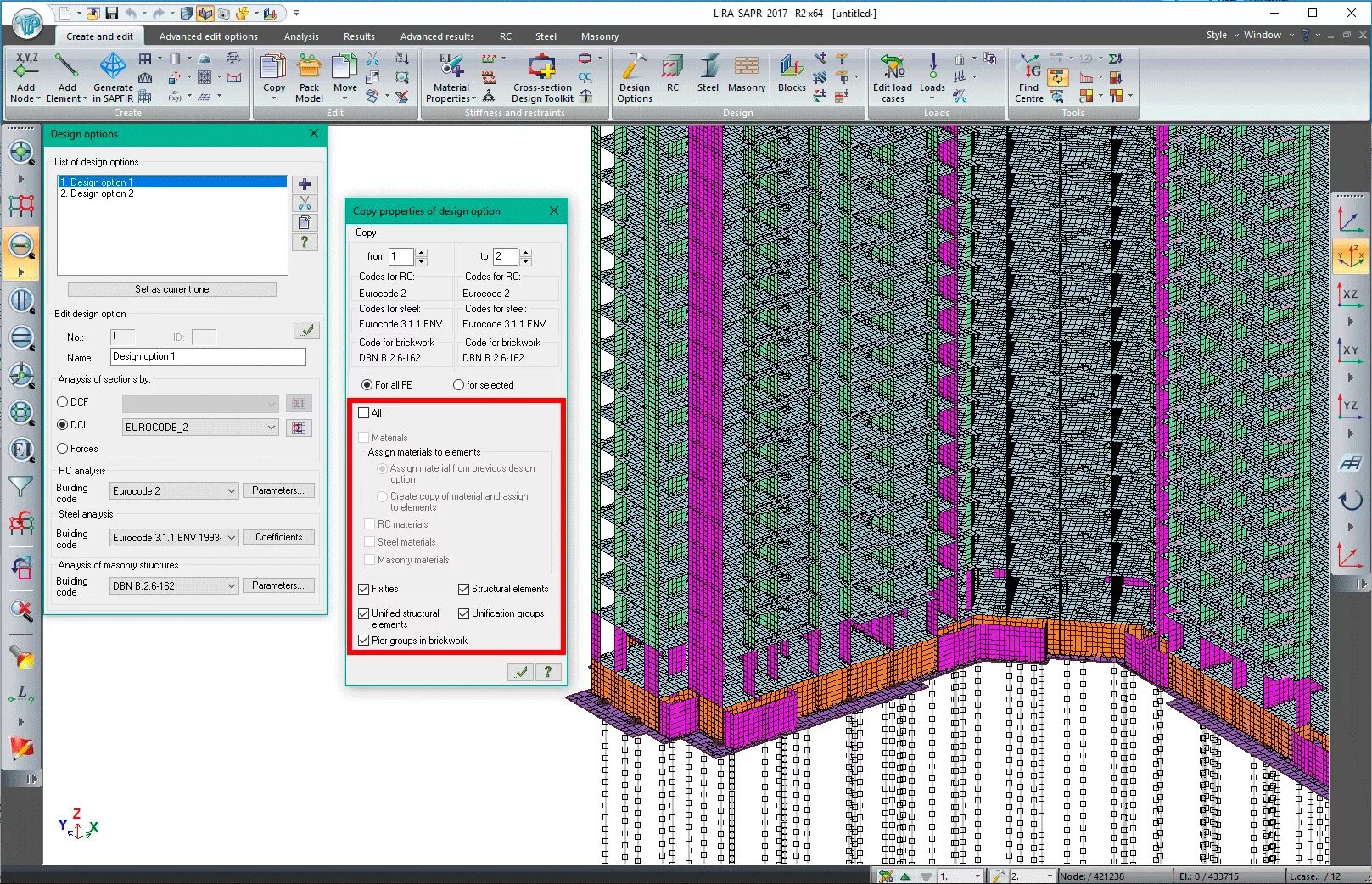
Task: Choose For all FE option
Action: [367, 385]
